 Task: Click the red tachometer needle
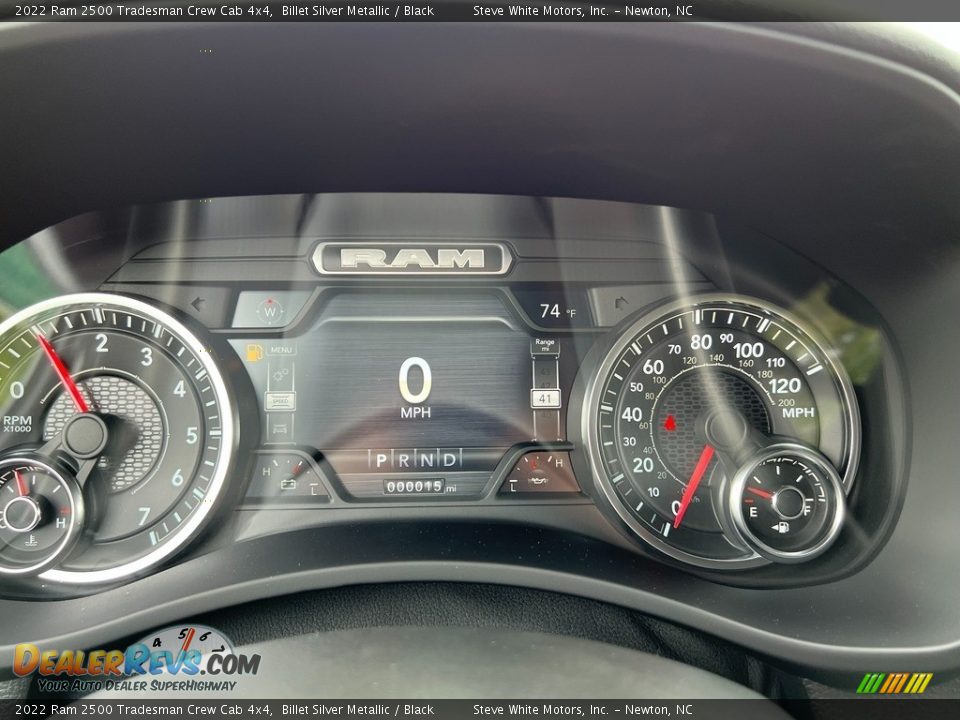[x=62, y=374]
